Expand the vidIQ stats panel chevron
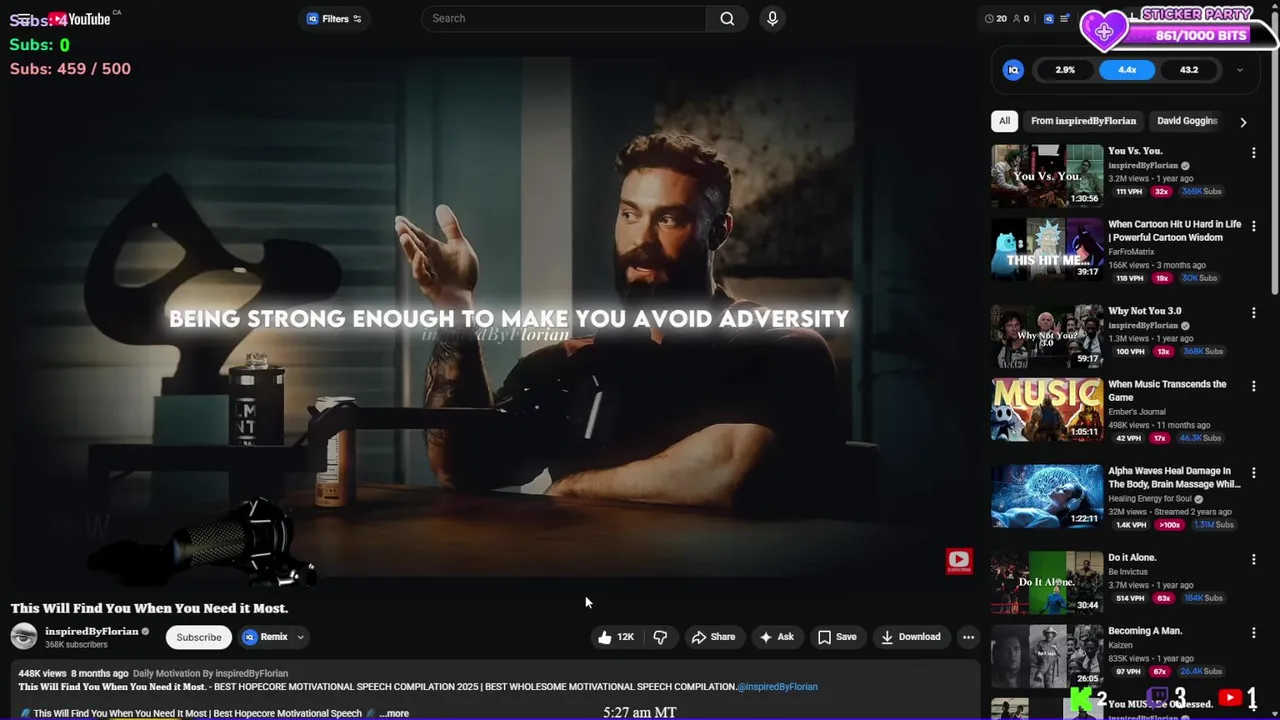This screenshot has height=720, width=1280. pos(1240,70)
